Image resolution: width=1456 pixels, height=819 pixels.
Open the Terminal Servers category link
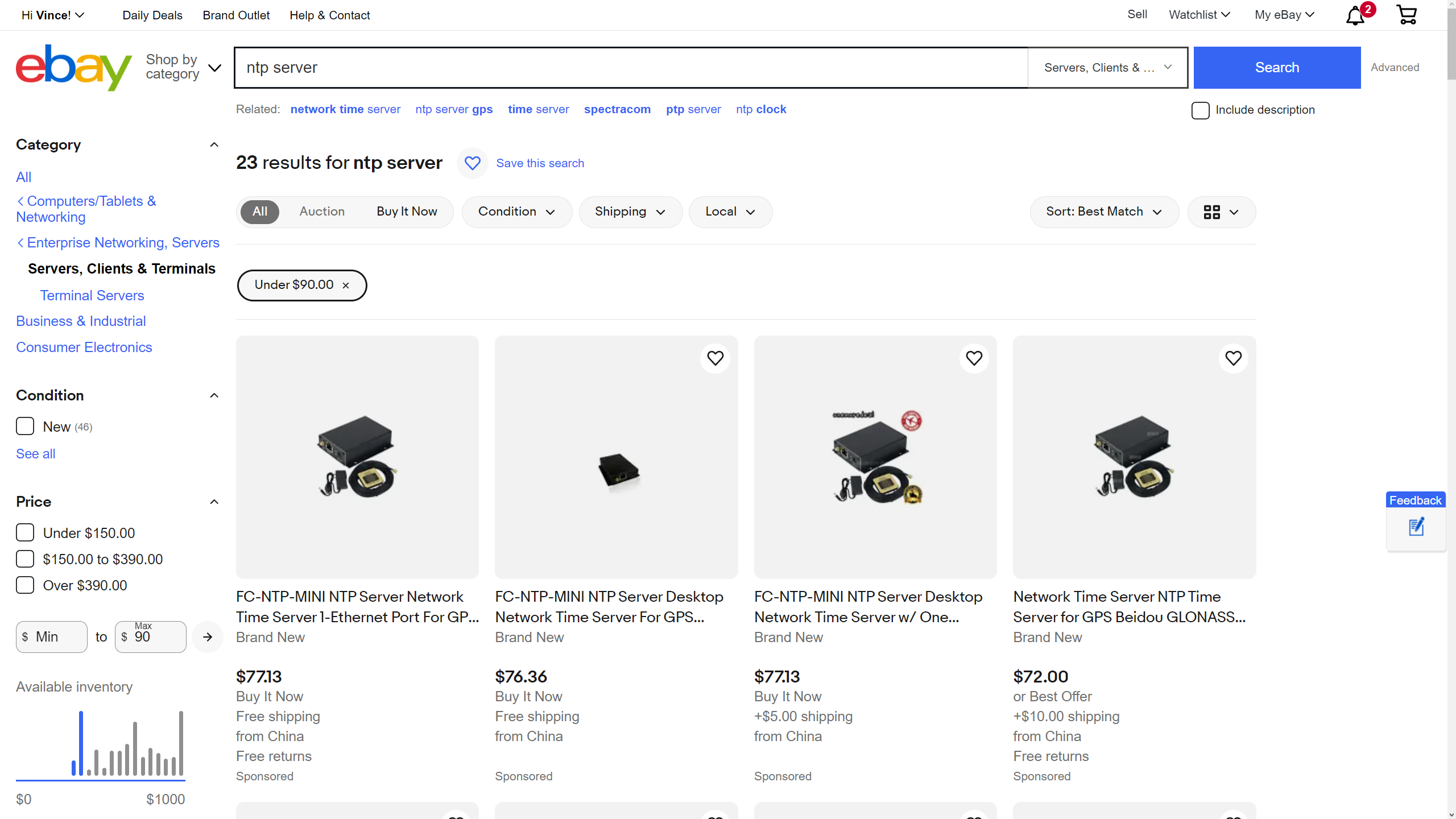click(x=92, y=296)
